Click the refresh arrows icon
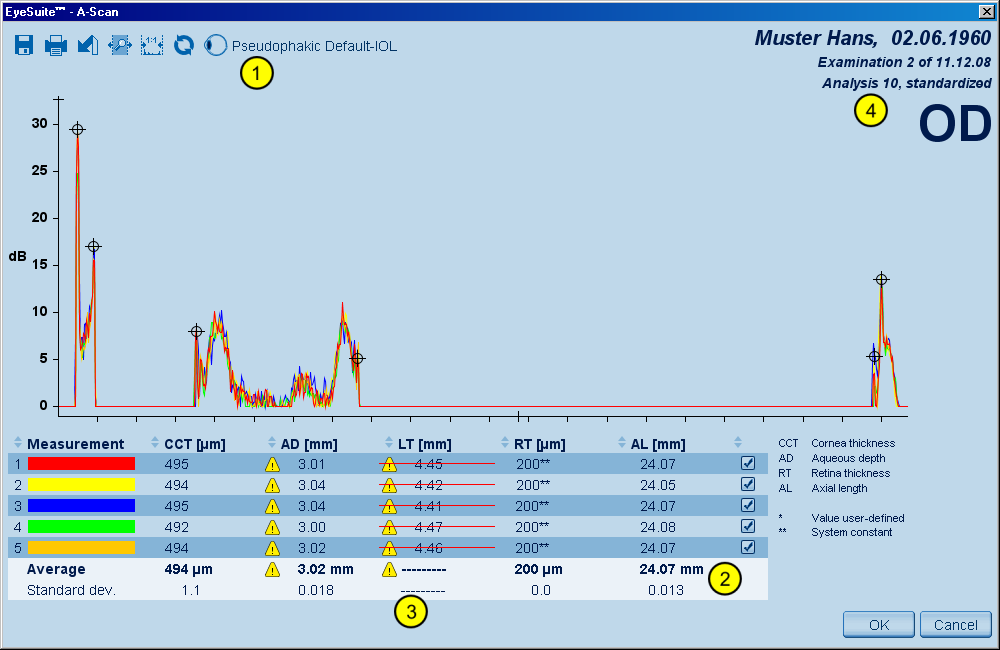 point(183,45)
